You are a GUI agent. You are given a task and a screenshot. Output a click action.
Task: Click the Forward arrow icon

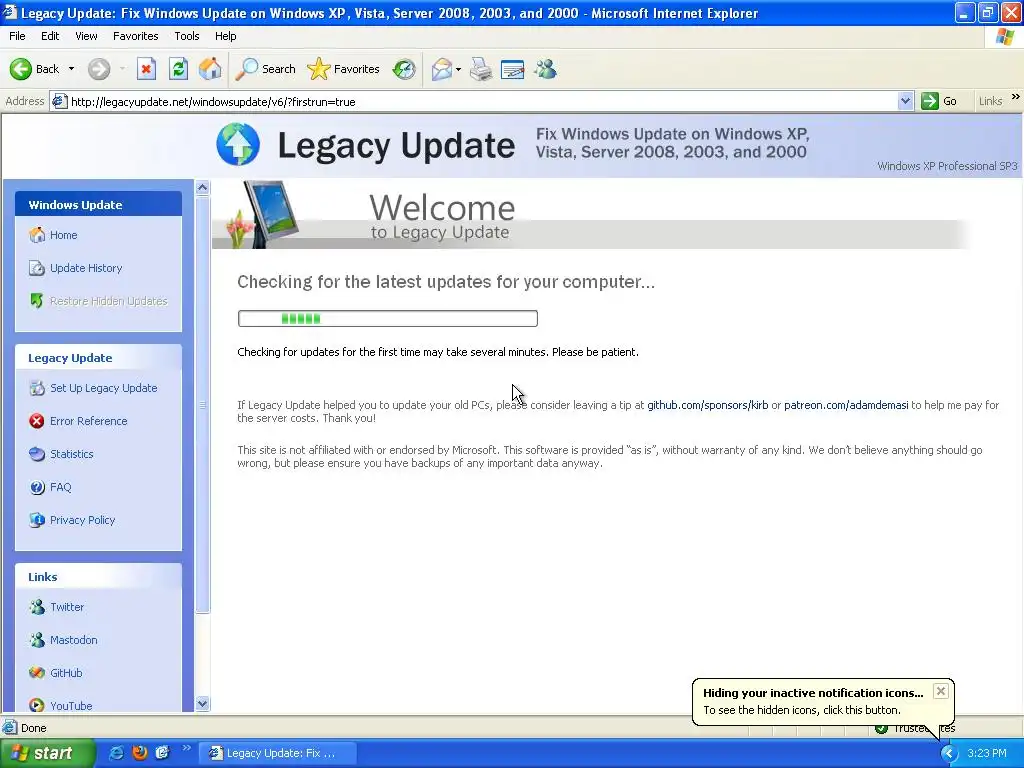(x=99, y=69)
